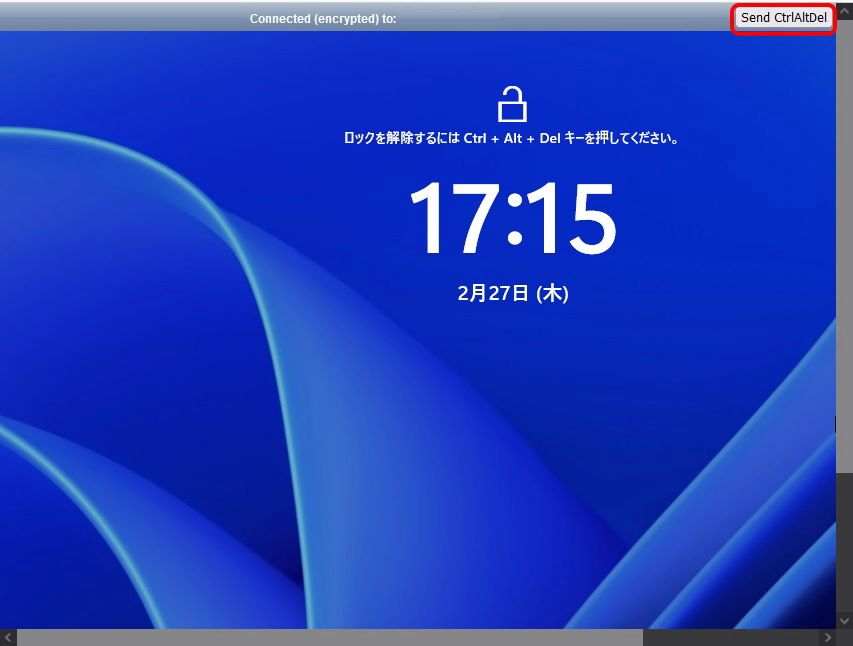Click the corner square between the two scrollbars

coord(845,636)
